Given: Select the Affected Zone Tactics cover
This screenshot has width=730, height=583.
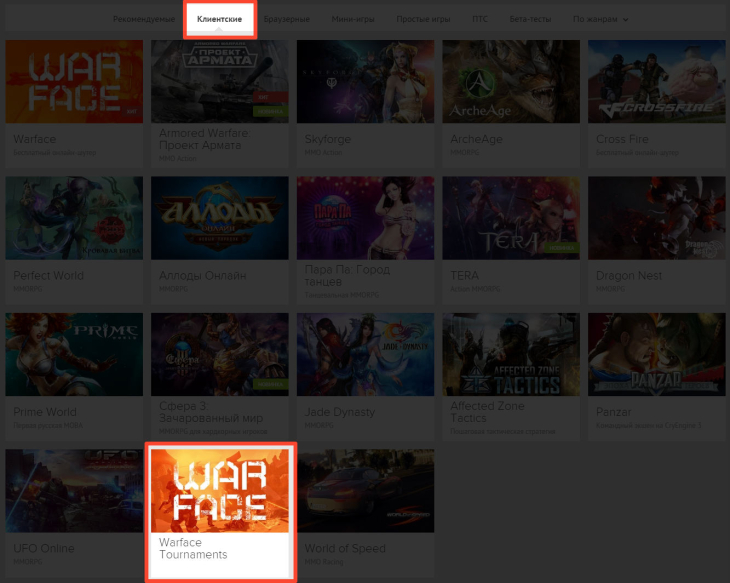Looking at the screenshot, I should (x=511, y=354).
